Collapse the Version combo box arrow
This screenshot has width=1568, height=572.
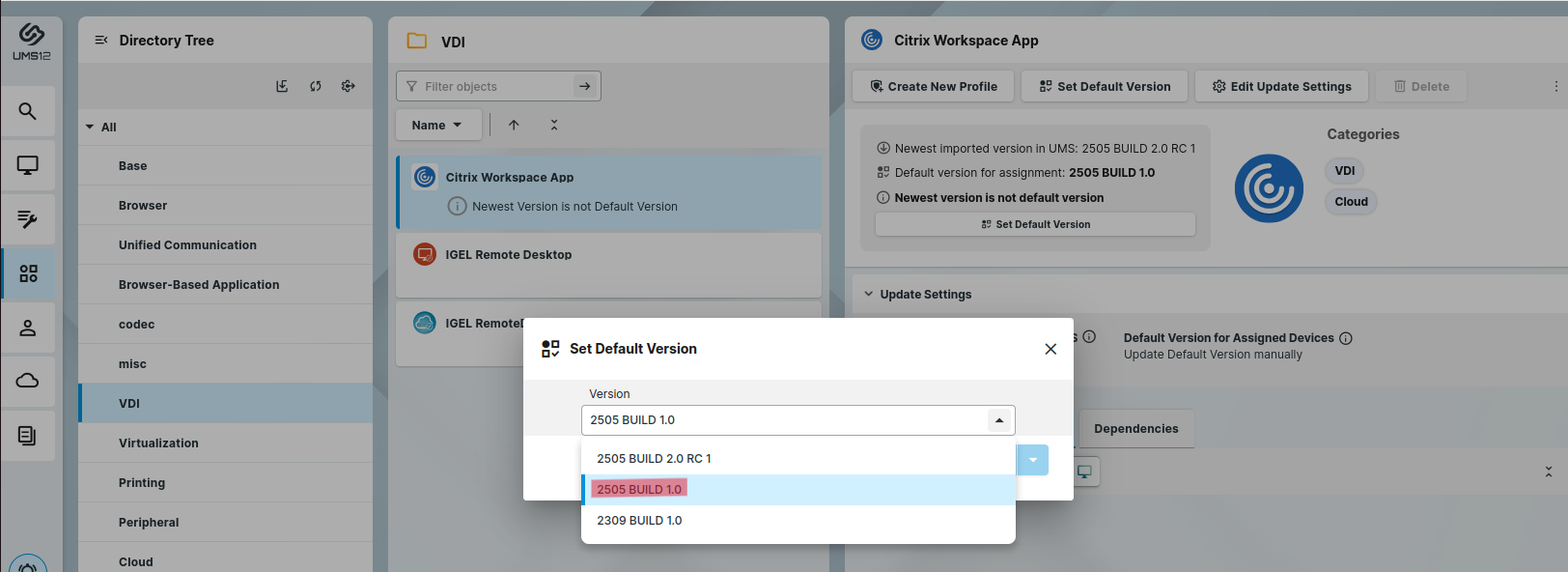coord(999,420)
